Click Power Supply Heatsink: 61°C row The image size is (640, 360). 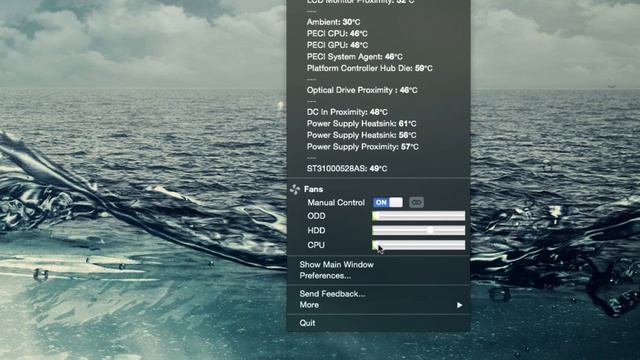point(361,124)
